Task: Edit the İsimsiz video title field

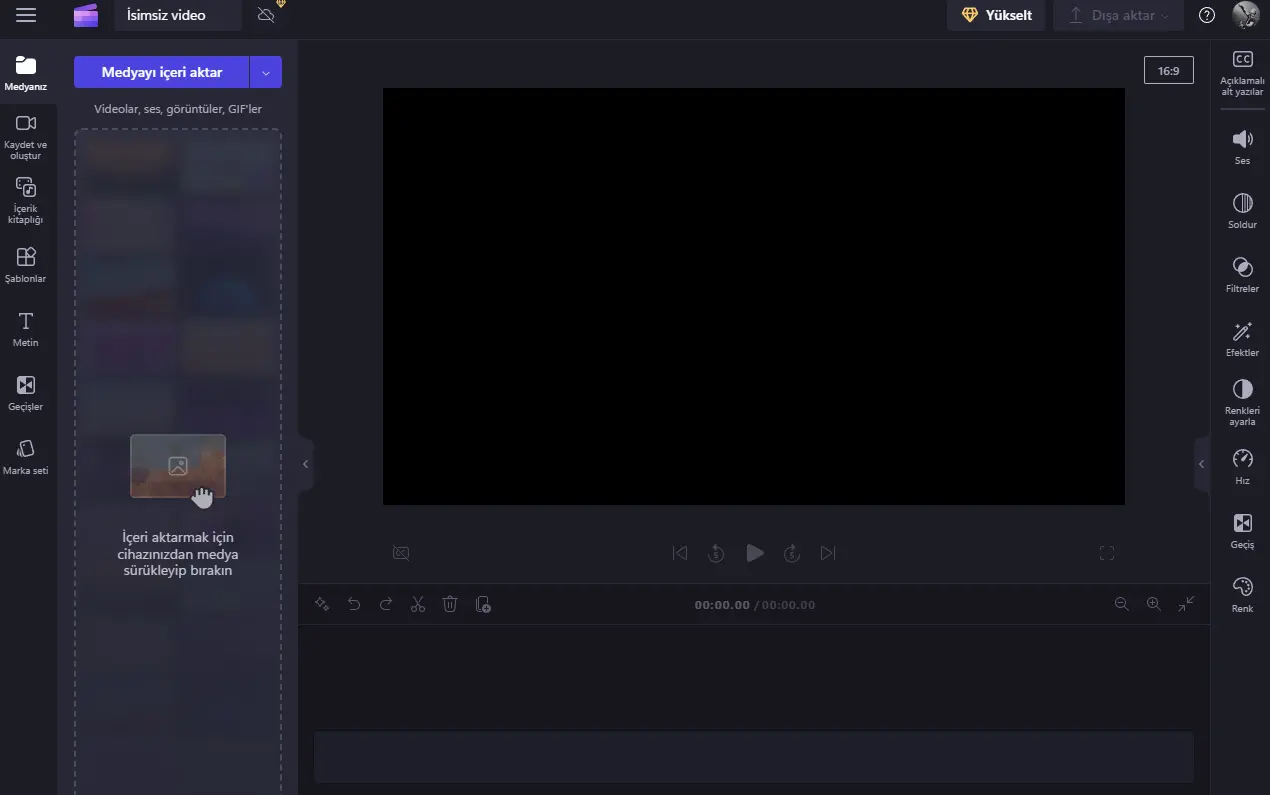Action: tap(178, 15)
